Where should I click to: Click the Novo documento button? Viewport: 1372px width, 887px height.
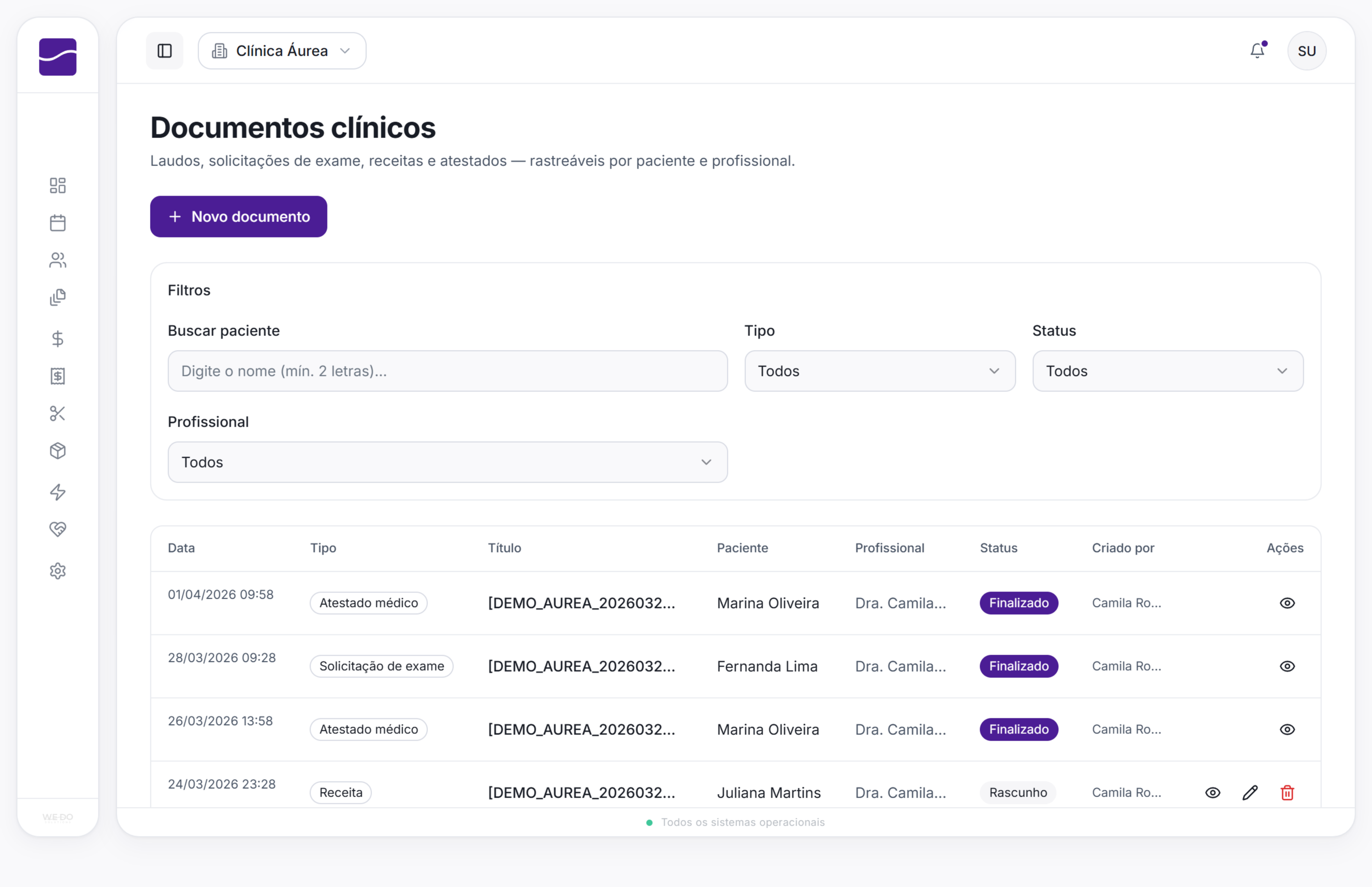click(x=238, y=217)
